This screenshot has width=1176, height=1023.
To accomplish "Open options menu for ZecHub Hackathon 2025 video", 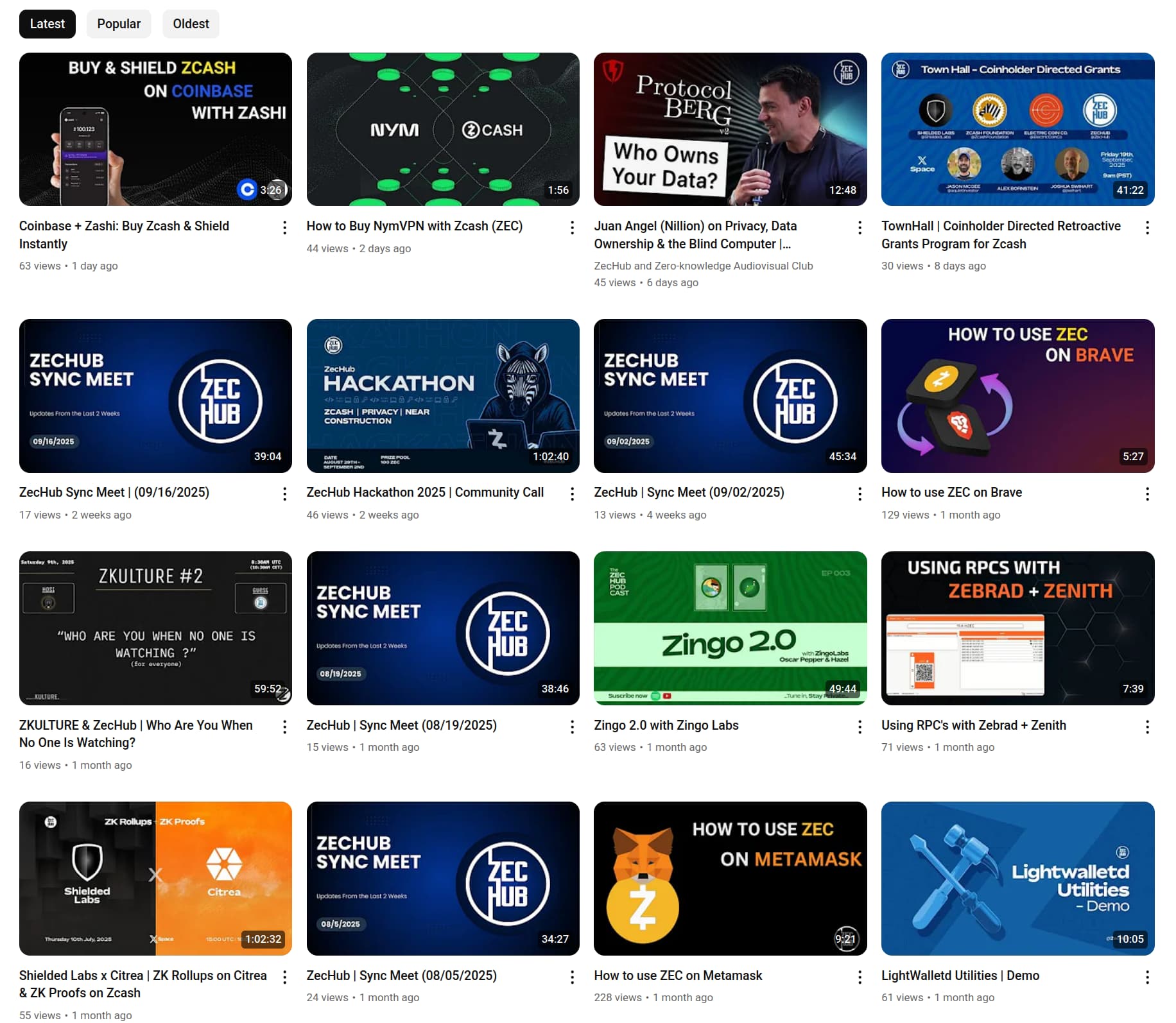I will point(572,494).
